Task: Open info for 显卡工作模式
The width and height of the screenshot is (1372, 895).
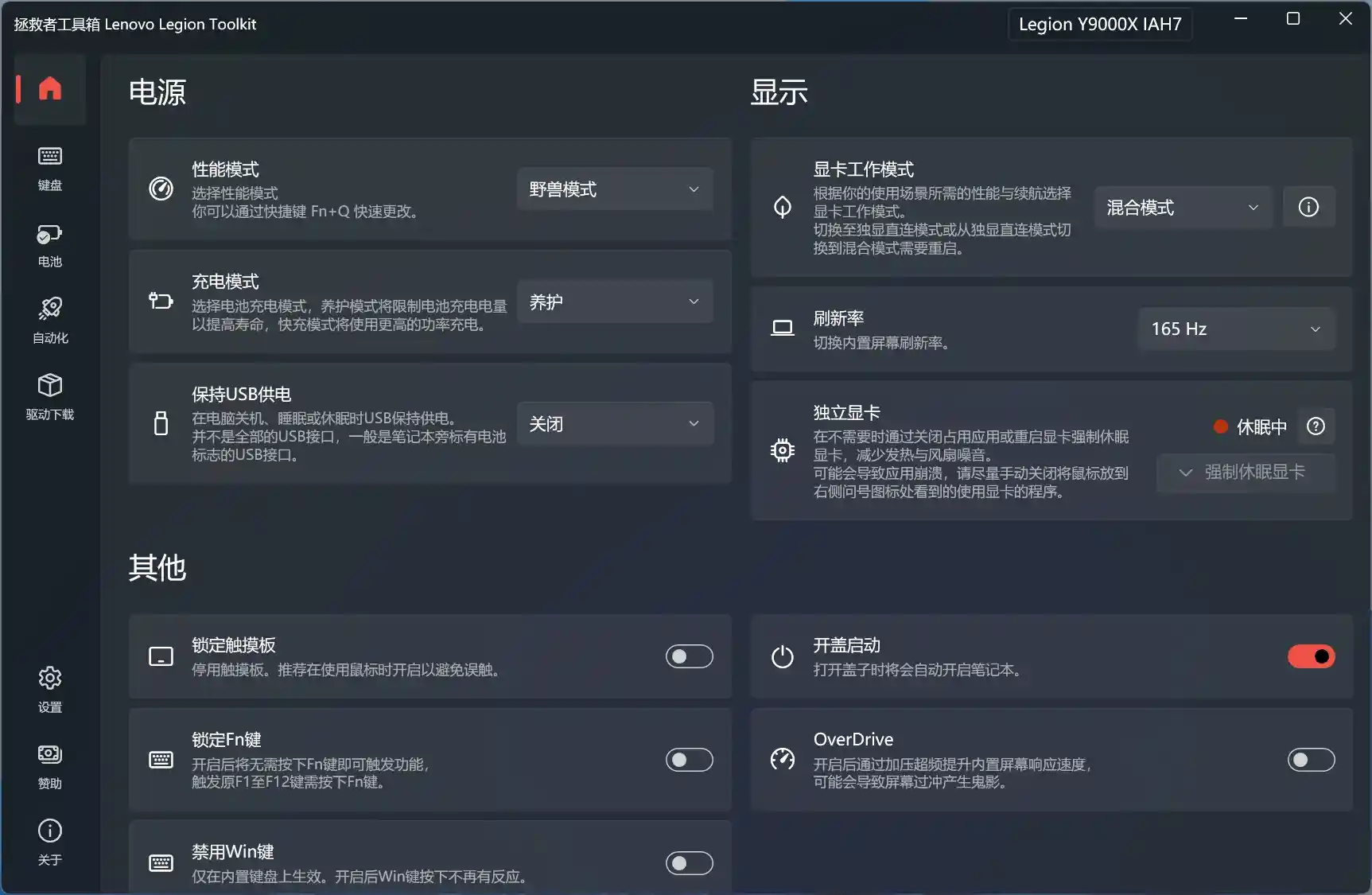Action: click(x=1308, y=208)
